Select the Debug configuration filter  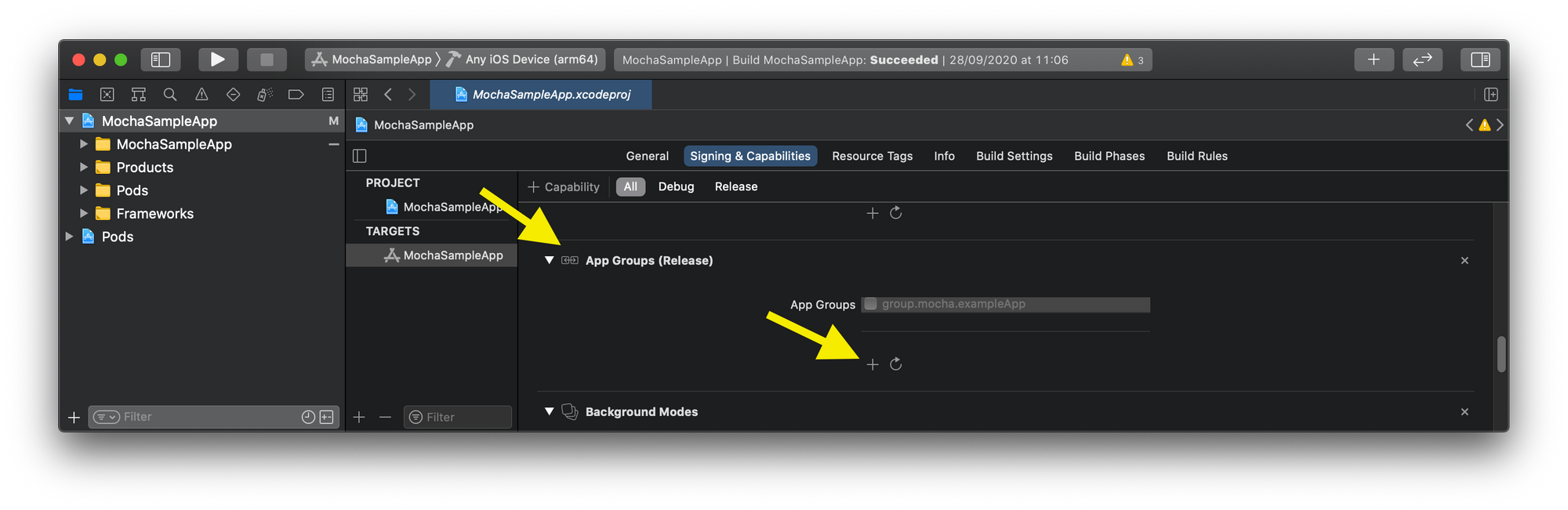(x=676, y=187)
